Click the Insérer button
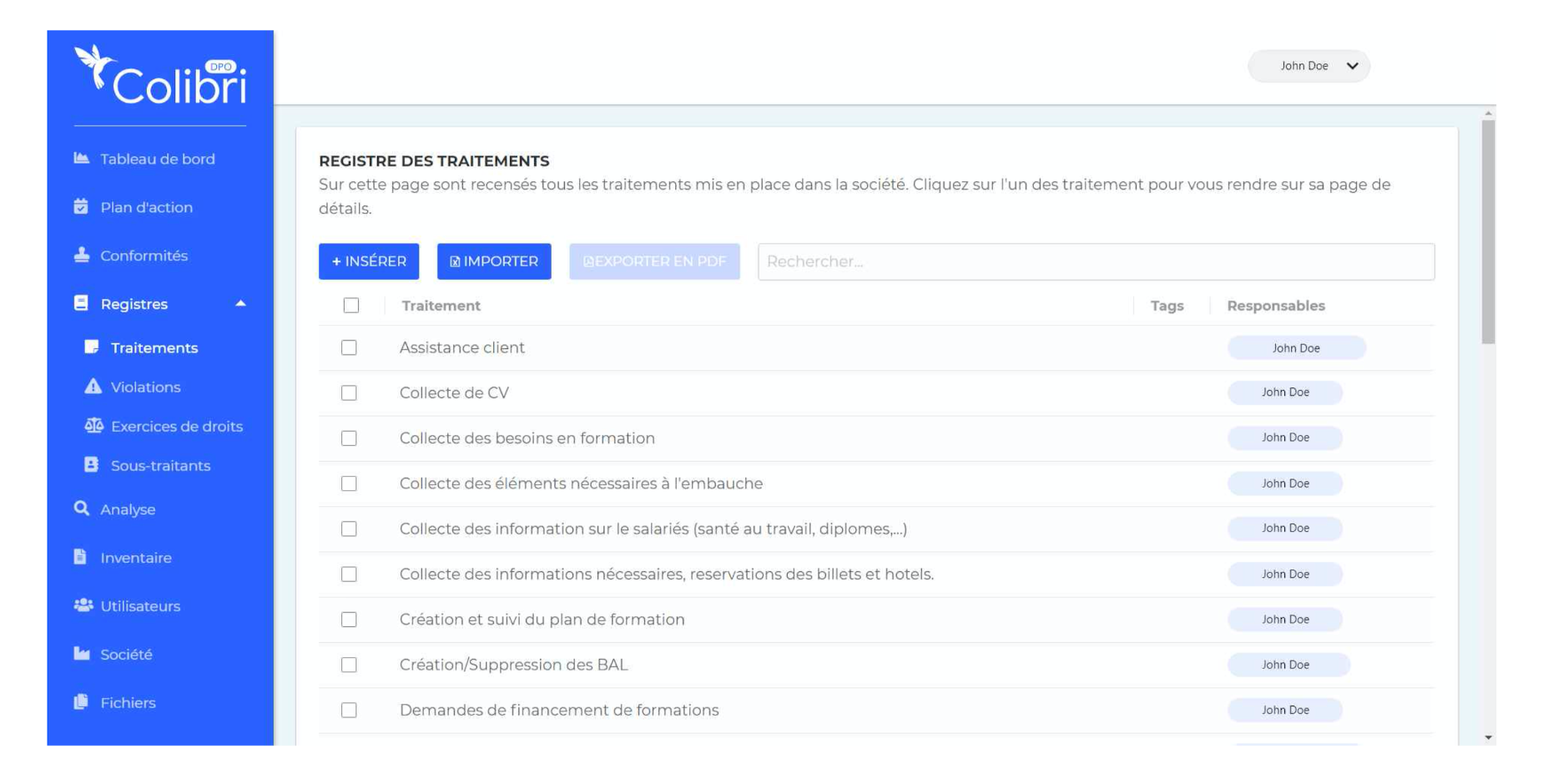Image resolution: width=1568 pixels, height=769 pixels. point(369,261)
